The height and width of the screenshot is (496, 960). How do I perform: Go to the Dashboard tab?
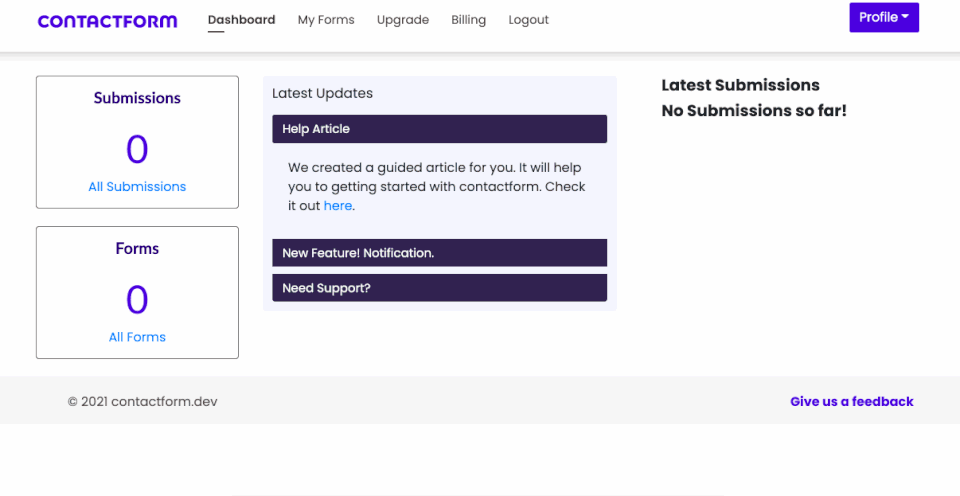pos(241,20)
